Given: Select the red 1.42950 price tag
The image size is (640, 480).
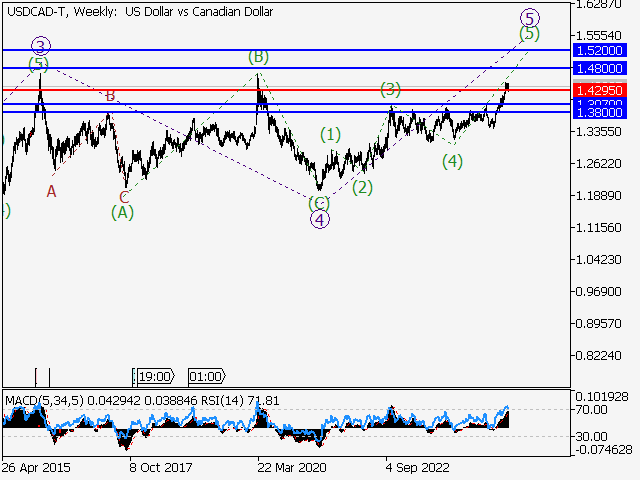Looking at the screenshot, I should 599,90.
